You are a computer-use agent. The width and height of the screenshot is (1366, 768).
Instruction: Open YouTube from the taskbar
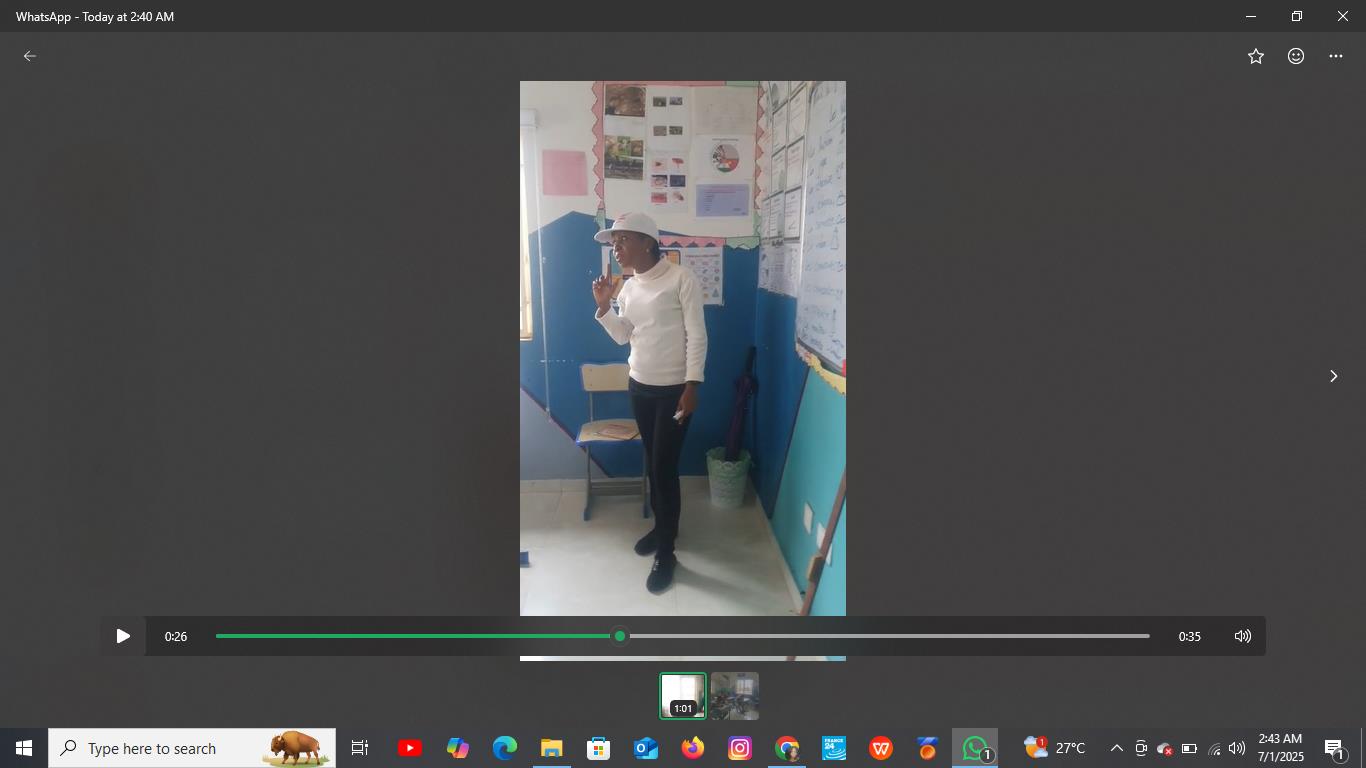coord(409,748)
